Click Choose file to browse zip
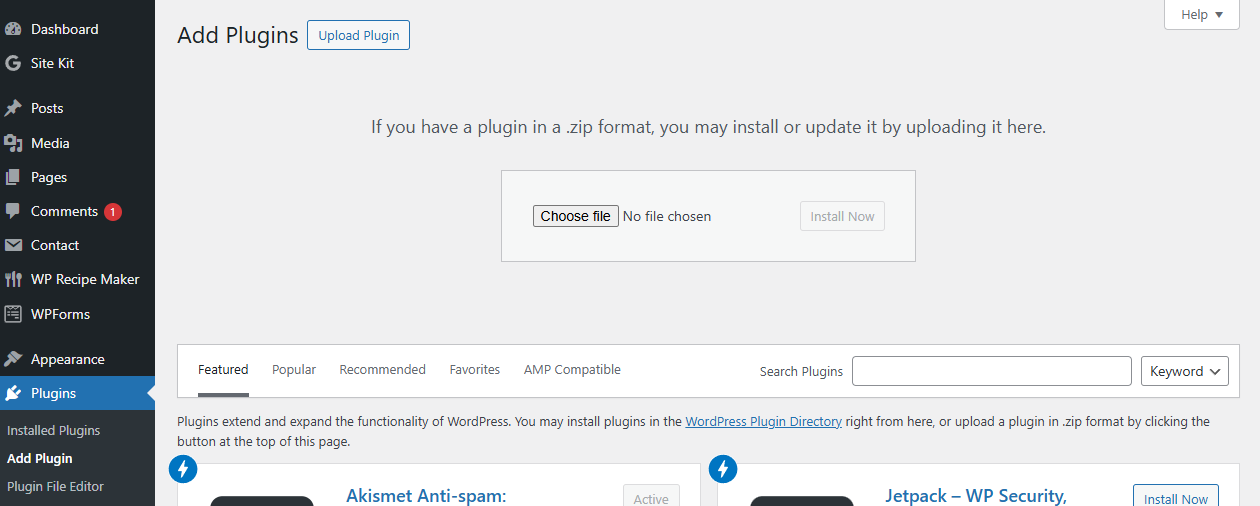 (x=575, y=216)
